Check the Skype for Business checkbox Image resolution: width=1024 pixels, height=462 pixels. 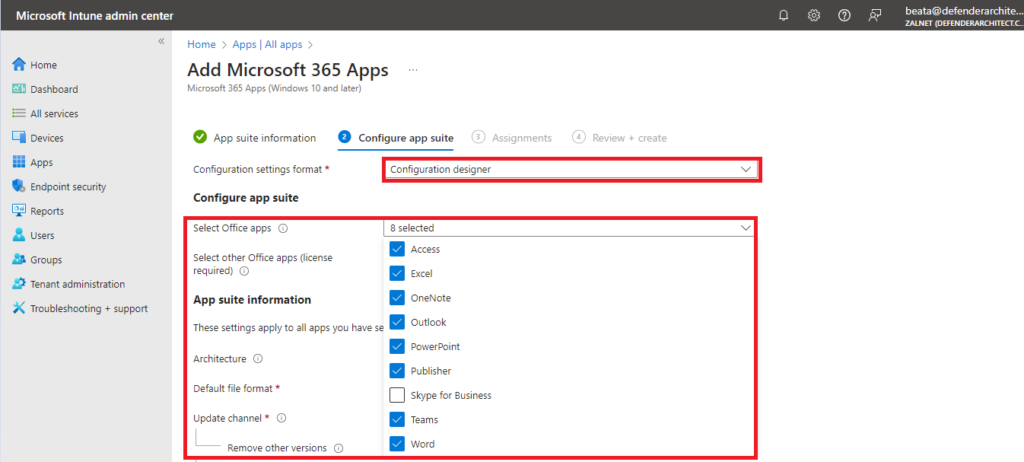[x=397, y=395]
